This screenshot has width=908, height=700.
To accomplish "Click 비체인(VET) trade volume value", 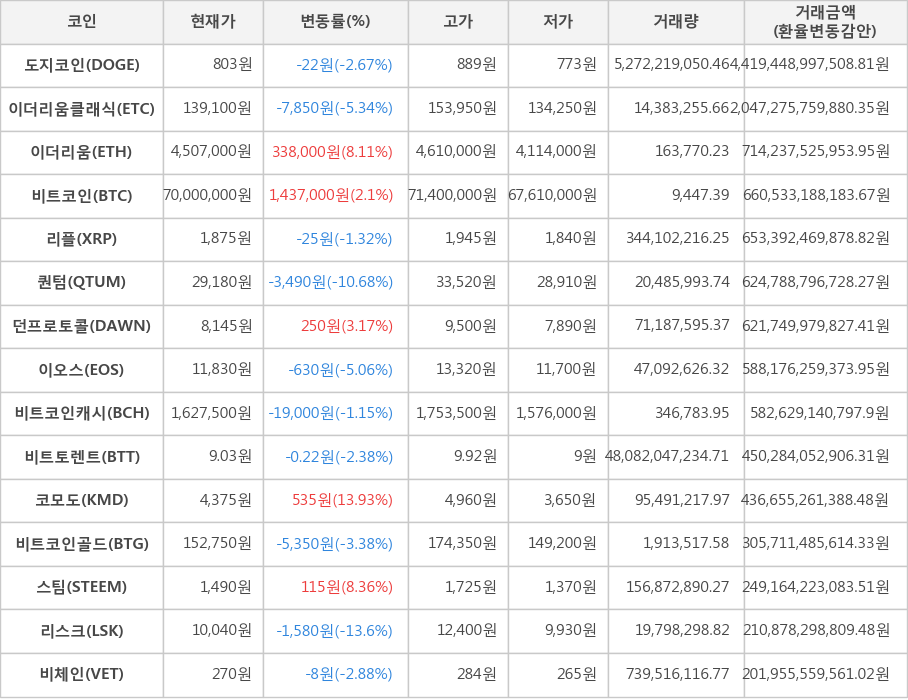I will [675, 675].
